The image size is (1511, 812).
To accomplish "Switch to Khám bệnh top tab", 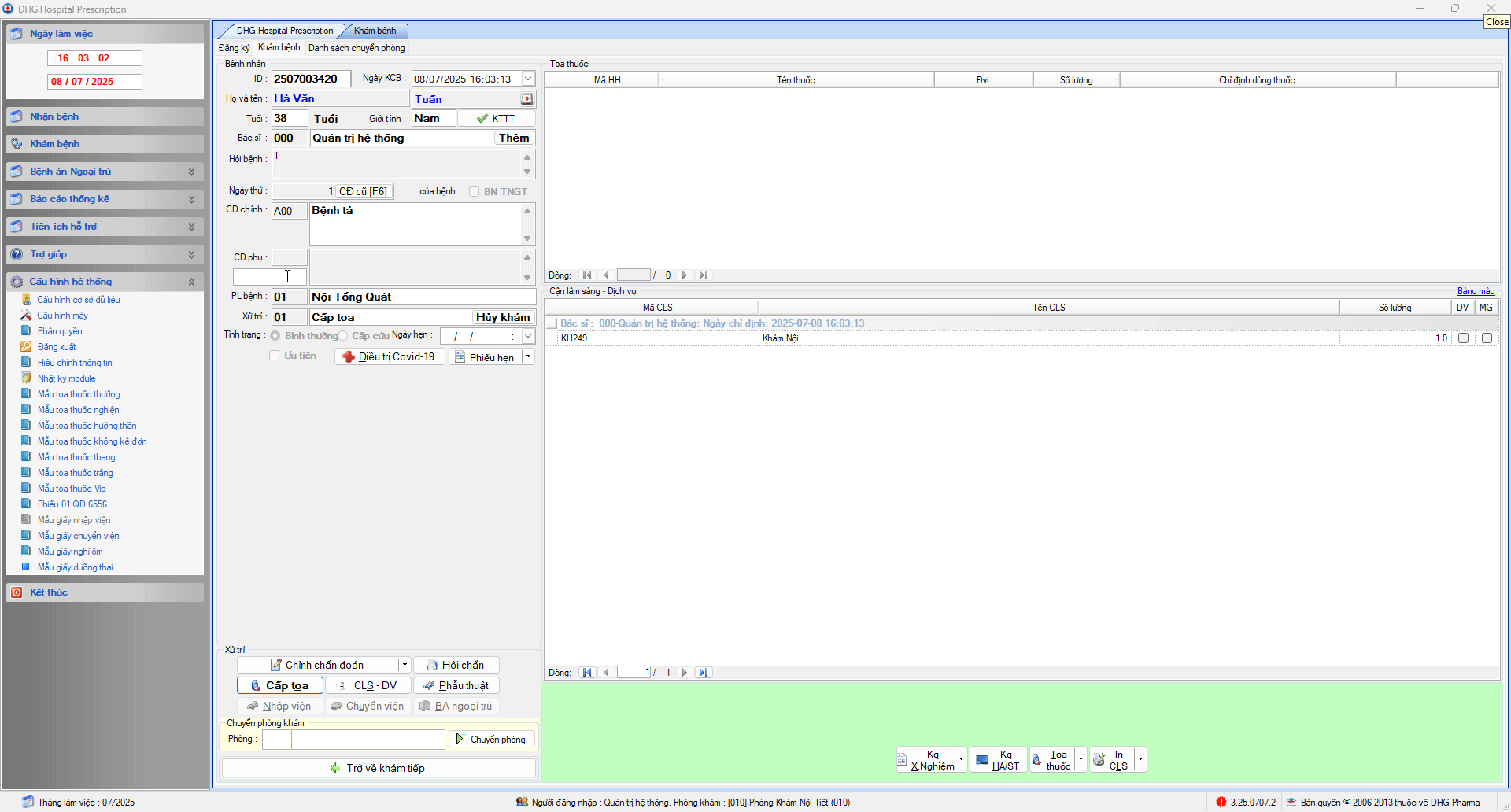I will 375,31.
